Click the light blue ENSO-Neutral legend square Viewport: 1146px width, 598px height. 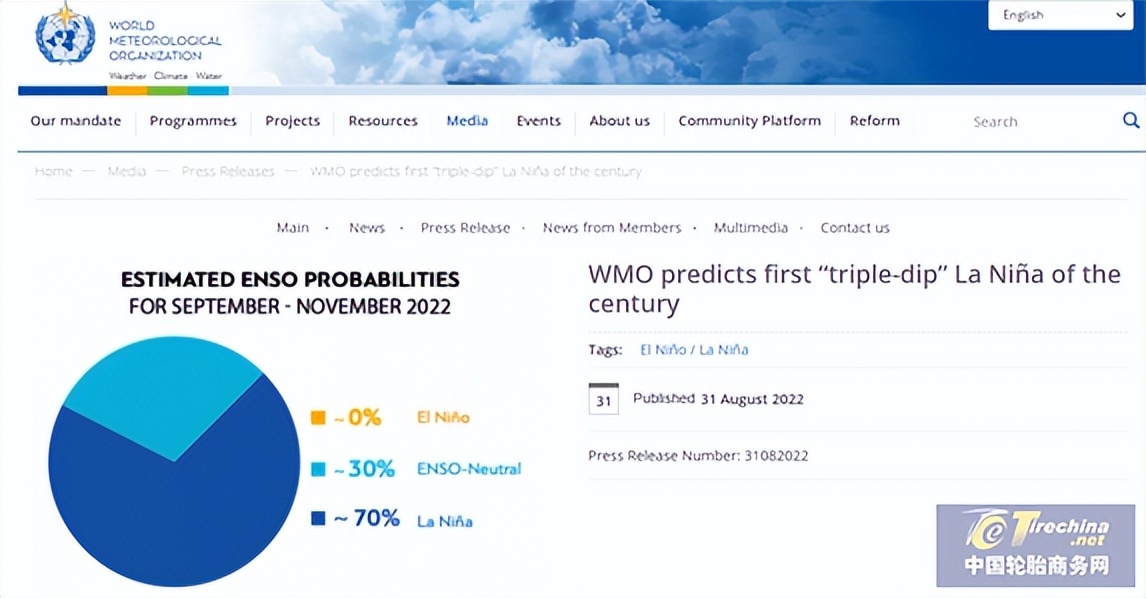click(x=318, y=469)
